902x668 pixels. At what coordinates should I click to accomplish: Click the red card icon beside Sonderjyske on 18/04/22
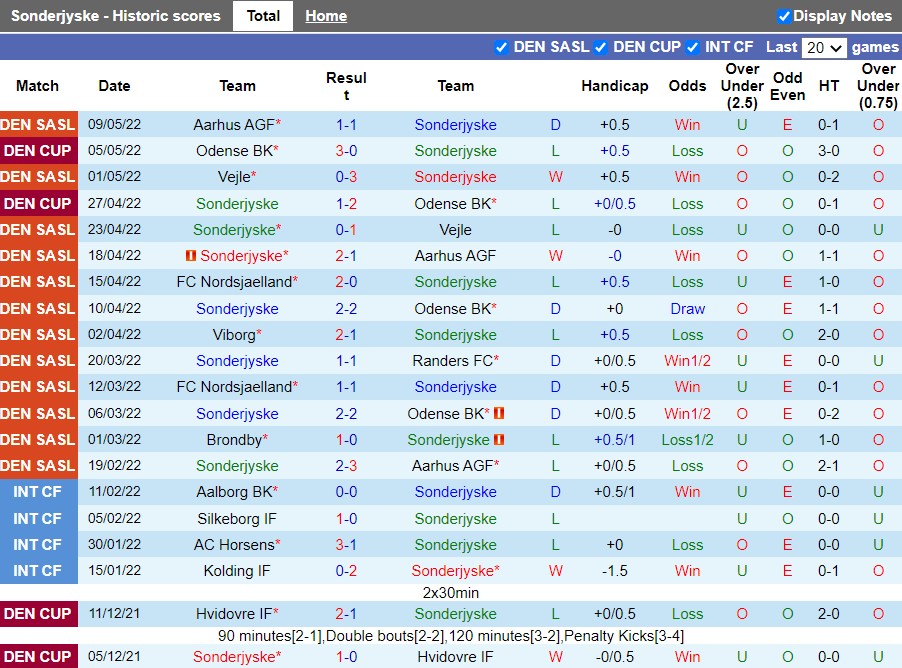coord(191,256)
